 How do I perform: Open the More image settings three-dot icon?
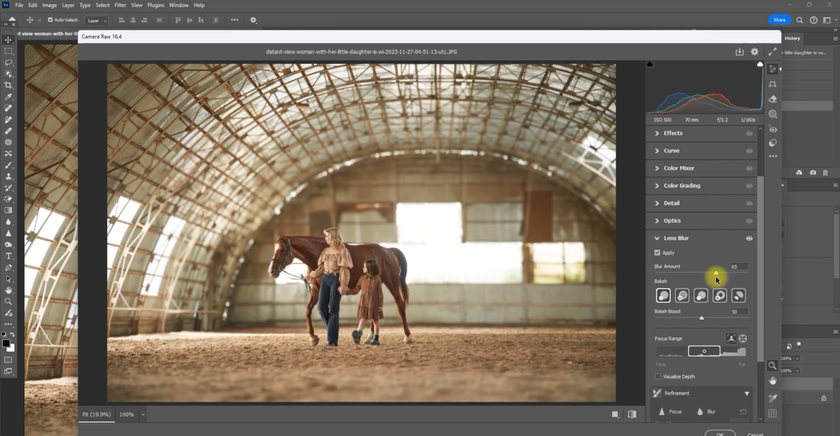(772, 156)
